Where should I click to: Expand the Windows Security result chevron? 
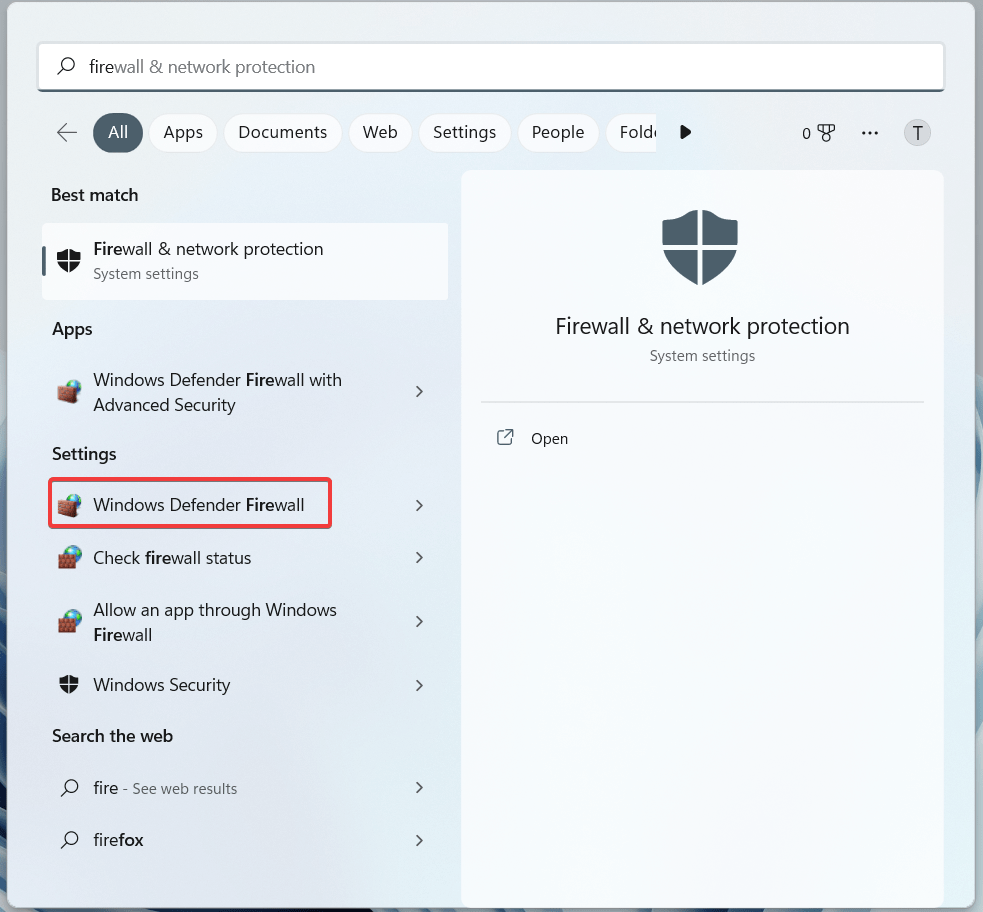[x=419, y=686]
